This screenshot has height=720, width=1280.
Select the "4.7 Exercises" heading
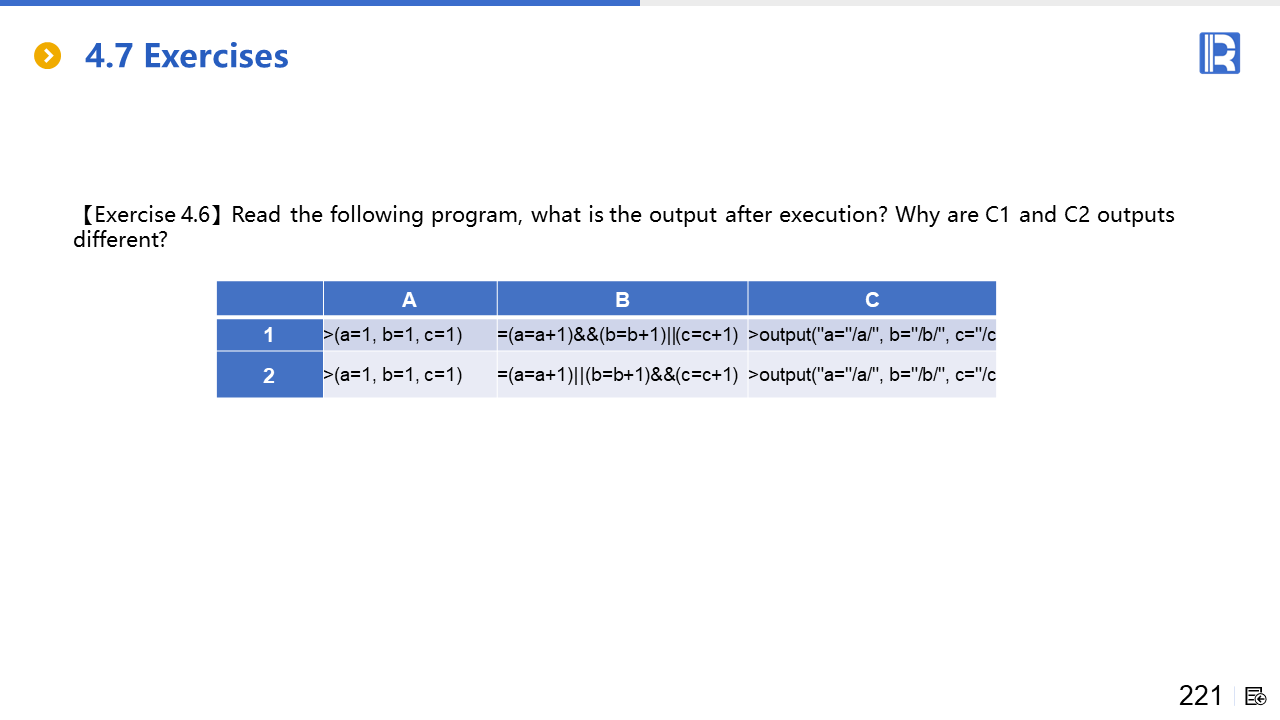tap(186, 56)
